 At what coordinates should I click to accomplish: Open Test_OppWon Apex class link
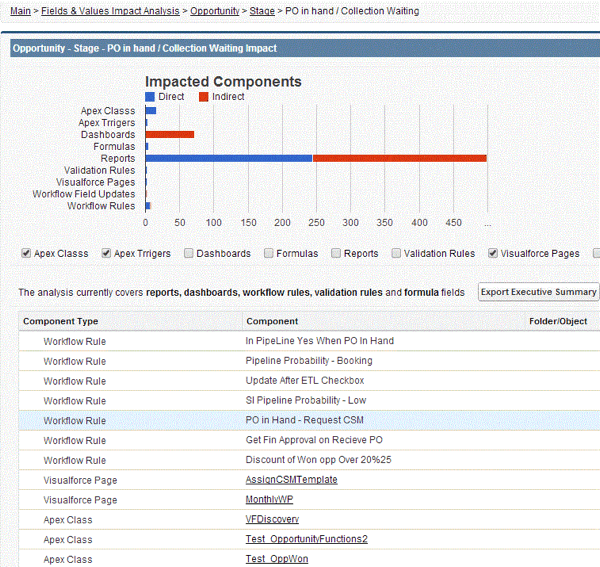tap(277, 559)
